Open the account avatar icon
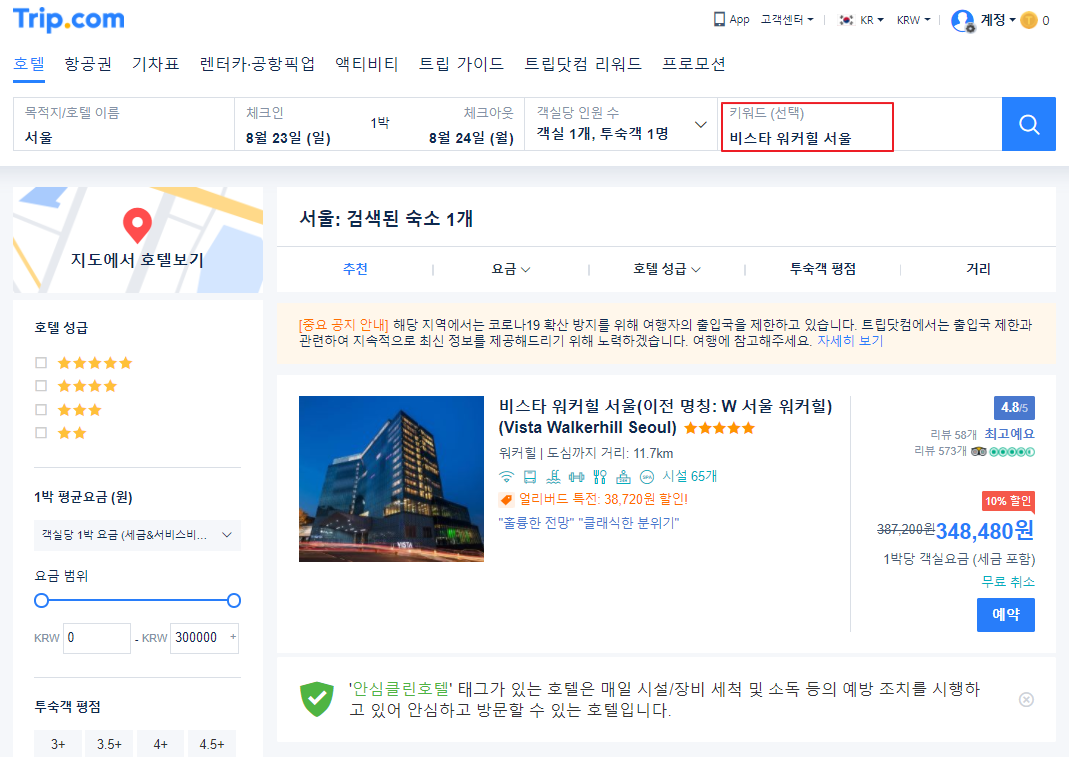 click(x=963, y=20)
